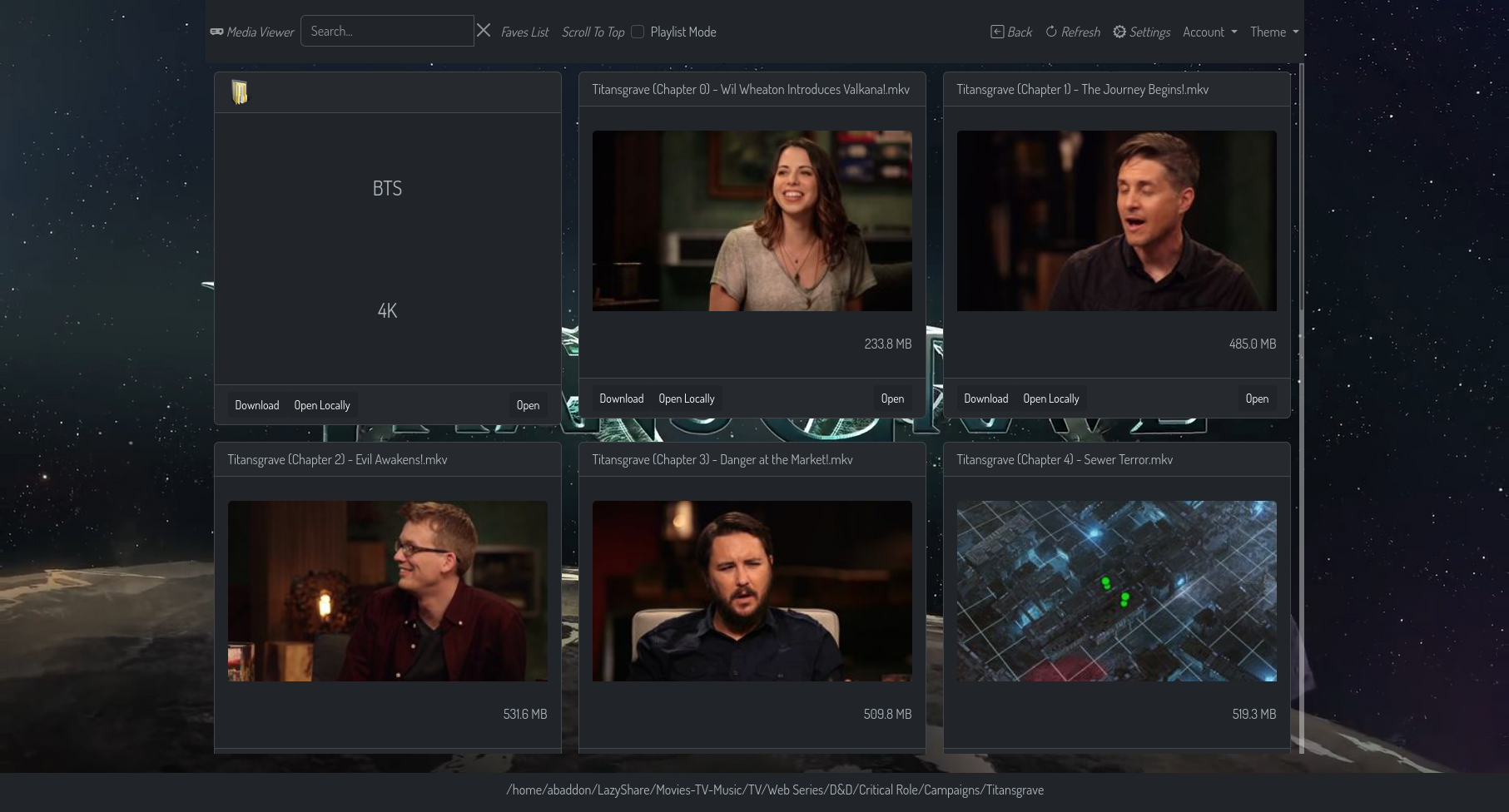1509x812 pixels.
Task: Open Locally the BTS 4K folder
Action: coord(322,405)
